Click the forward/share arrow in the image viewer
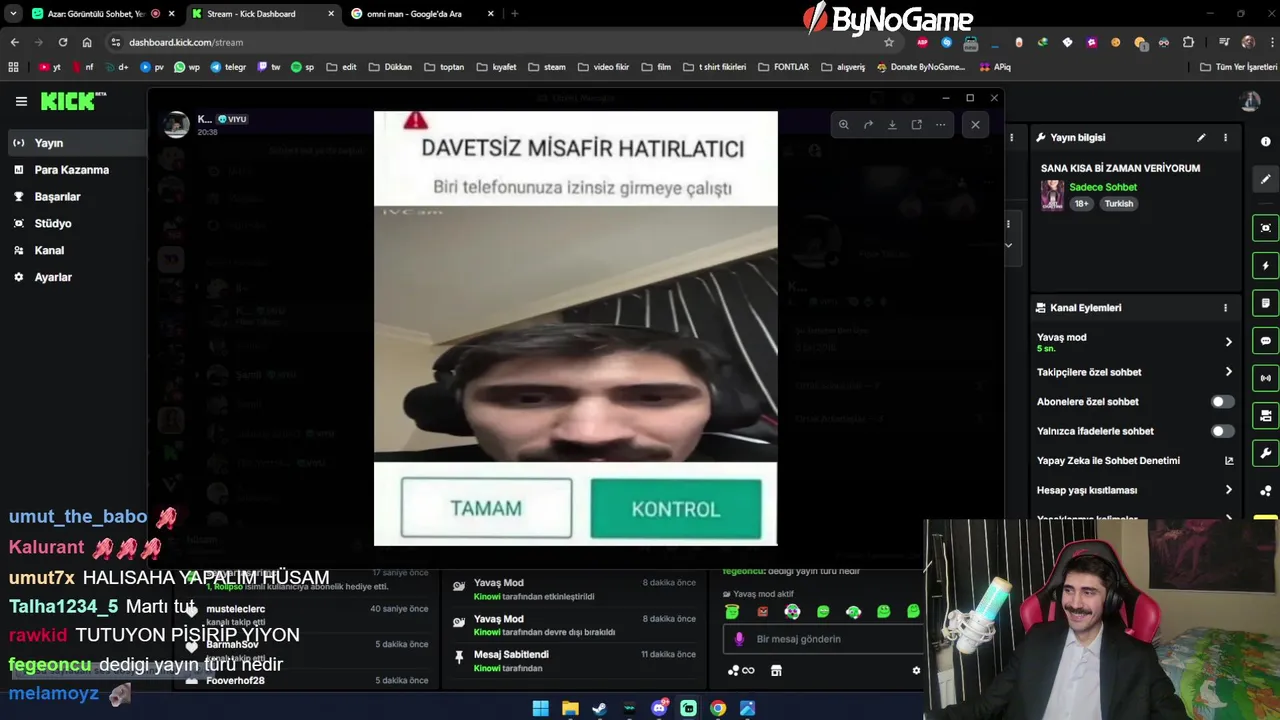 pyautogui.click(x=868, y=125)
